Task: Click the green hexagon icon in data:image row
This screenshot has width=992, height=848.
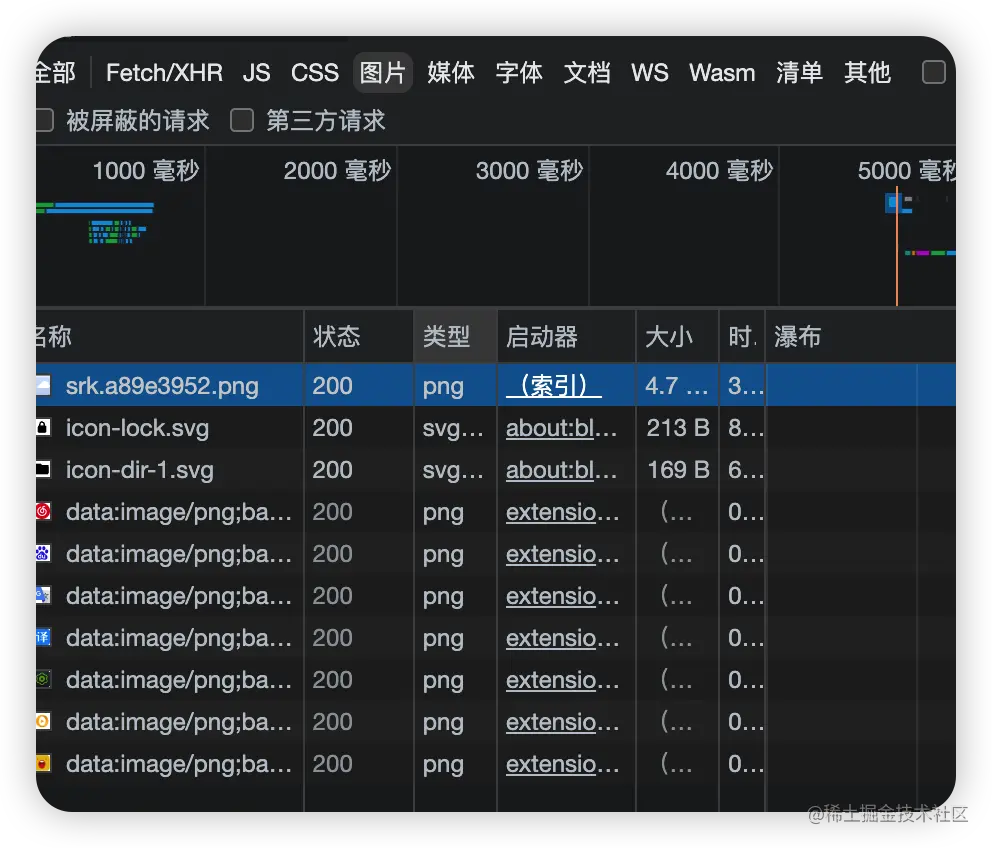Action: [43, 679]
